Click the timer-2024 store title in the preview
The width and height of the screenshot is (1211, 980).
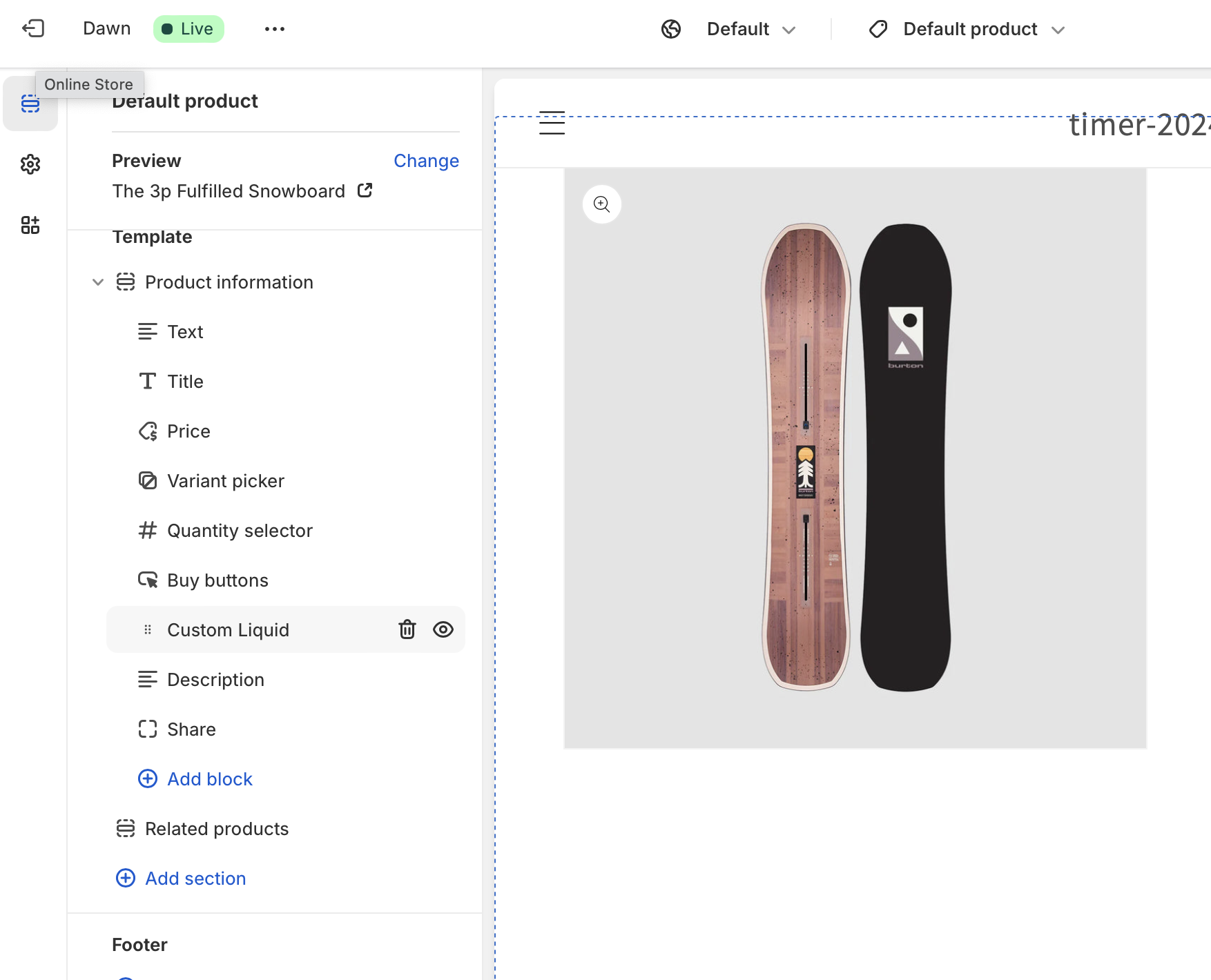click(1139, 125)
